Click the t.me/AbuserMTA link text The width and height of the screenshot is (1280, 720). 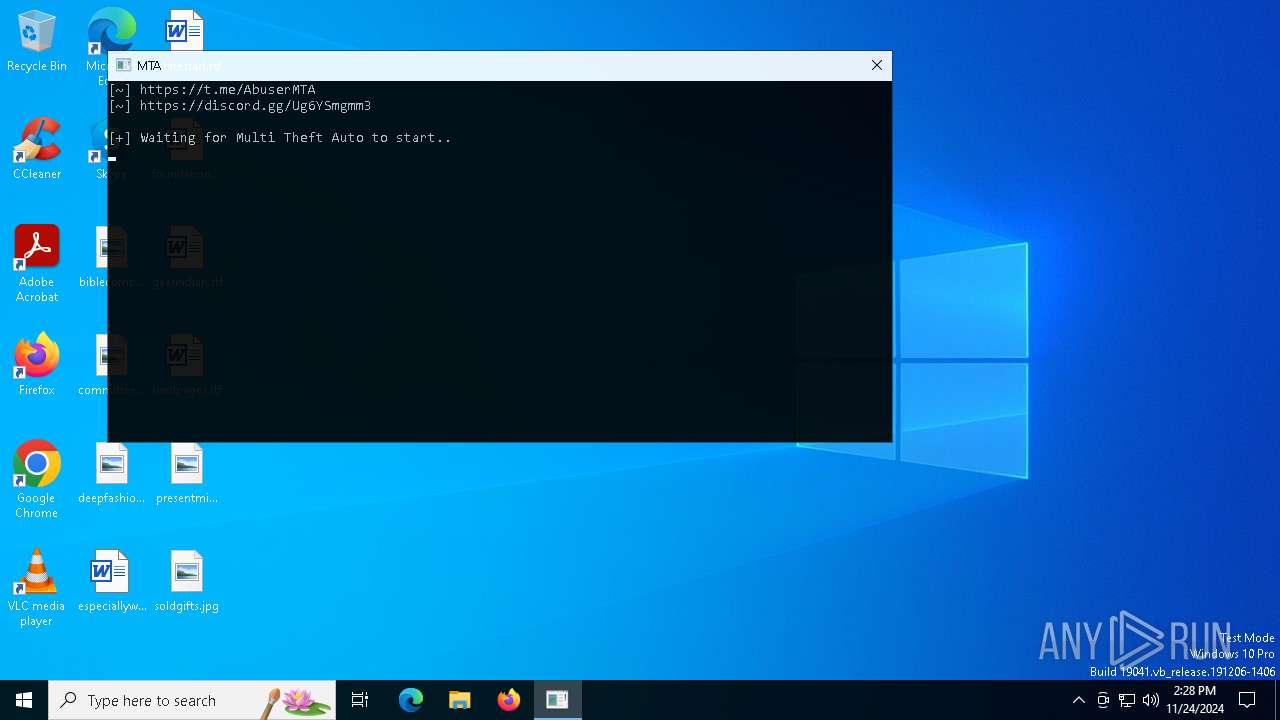228,89
